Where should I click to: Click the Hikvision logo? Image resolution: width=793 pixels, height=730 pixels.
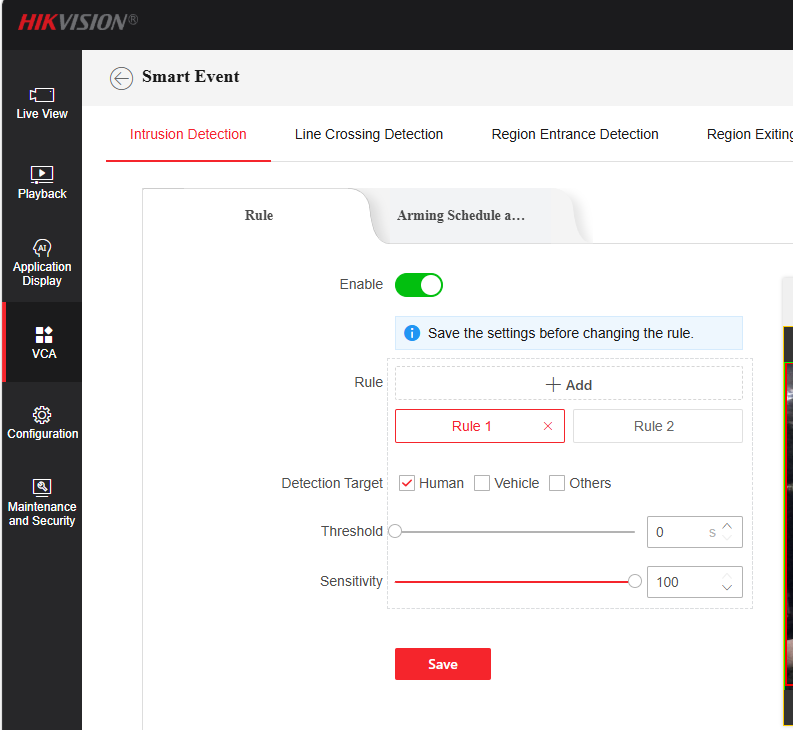(x=77, y=22)
